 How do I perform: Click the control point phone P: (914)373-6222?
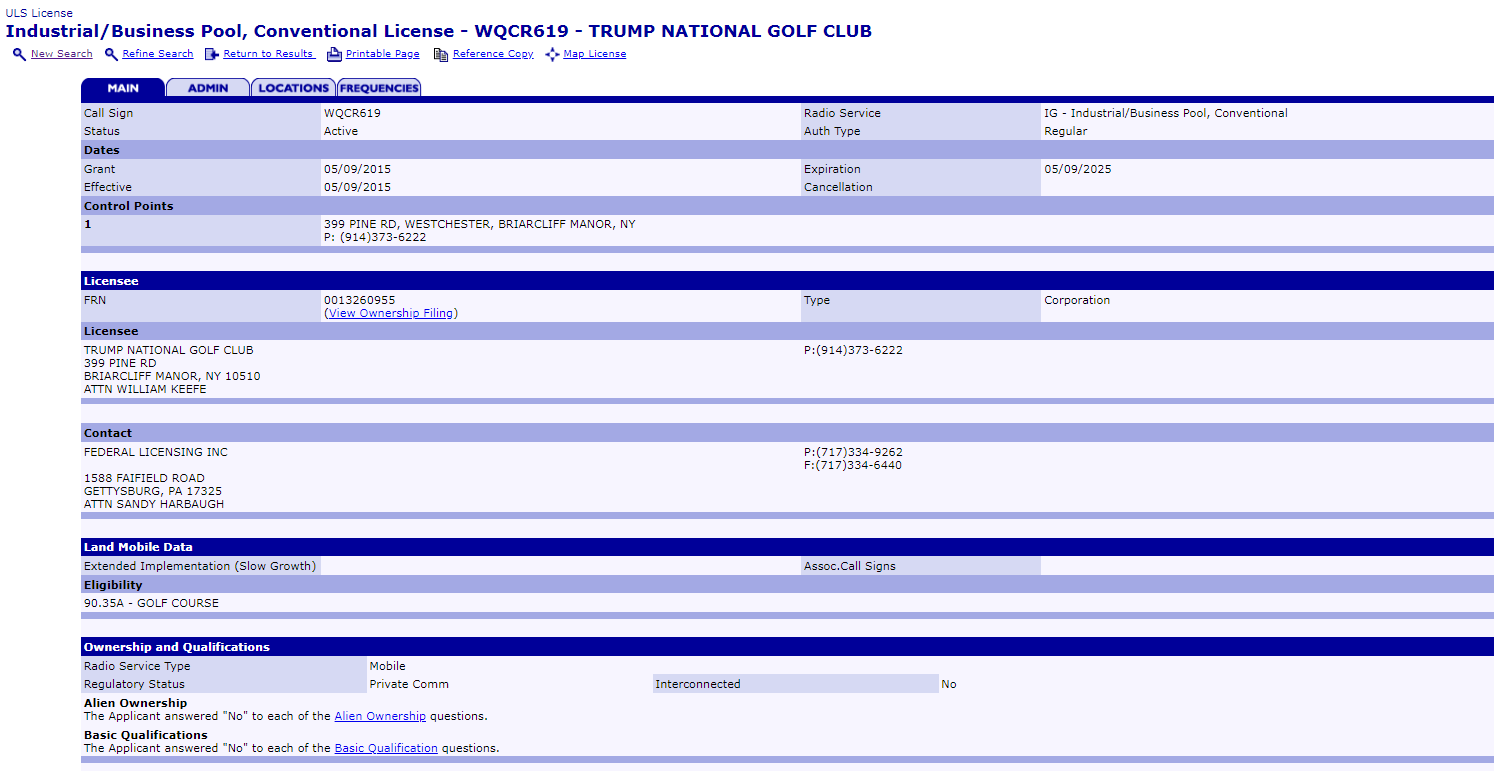[375, 237]
